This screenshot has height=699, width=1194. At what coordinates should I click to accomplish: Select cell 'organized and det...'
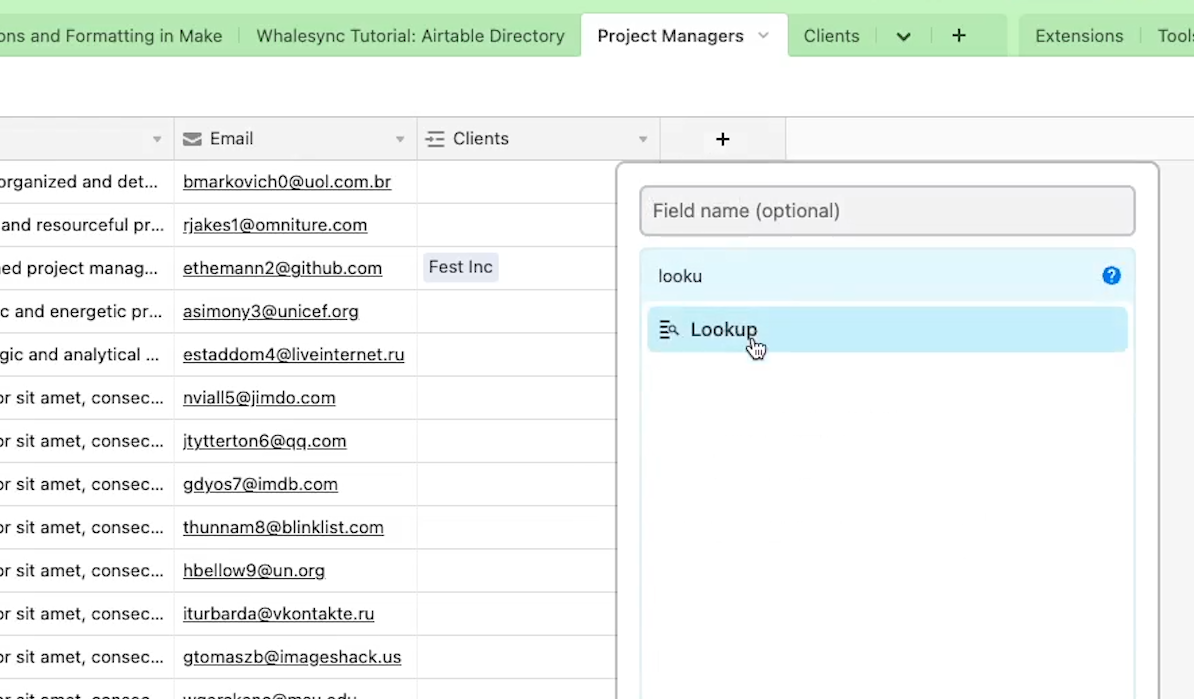click(x=87, y=182)
